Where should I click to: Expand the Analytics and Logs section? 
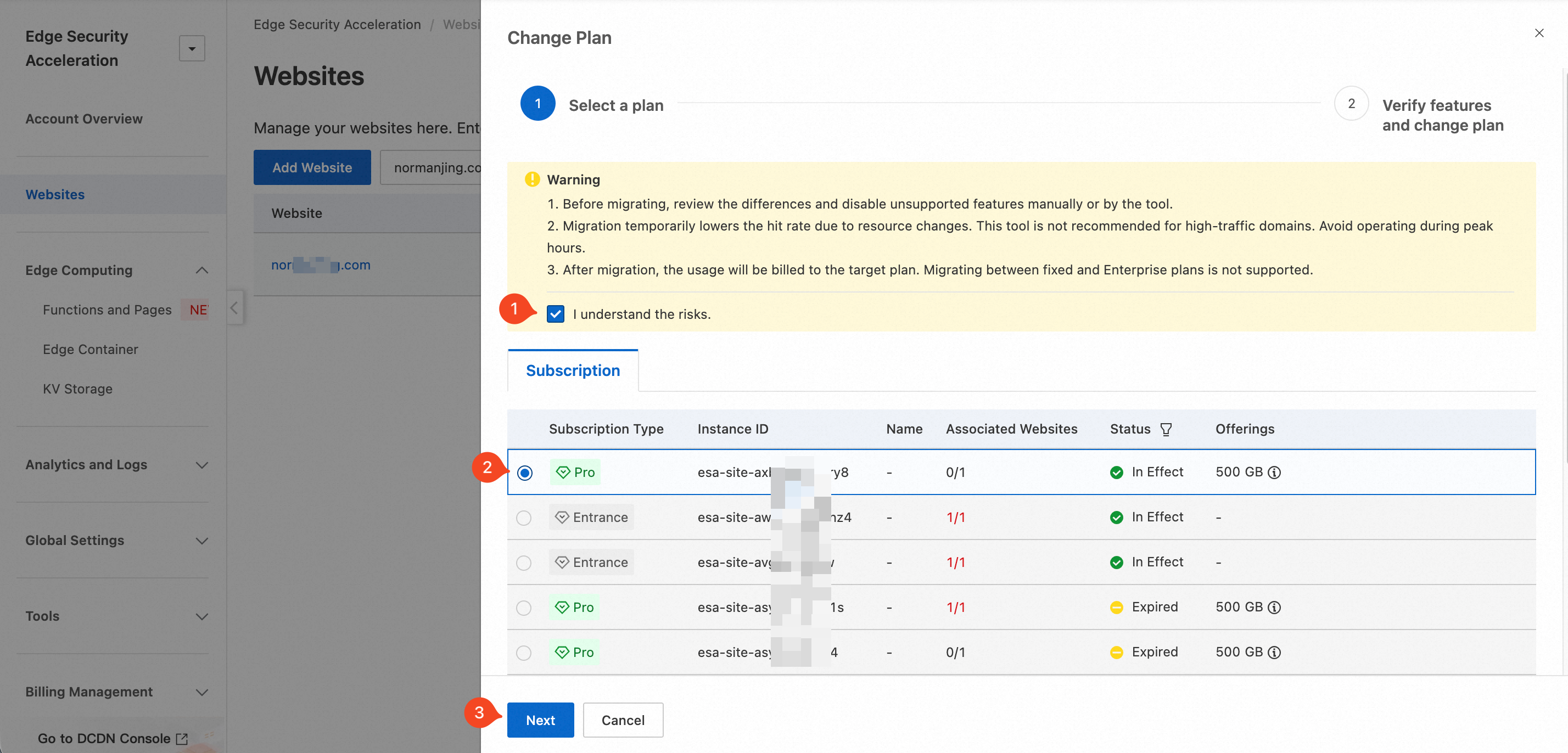coord(201,465)
